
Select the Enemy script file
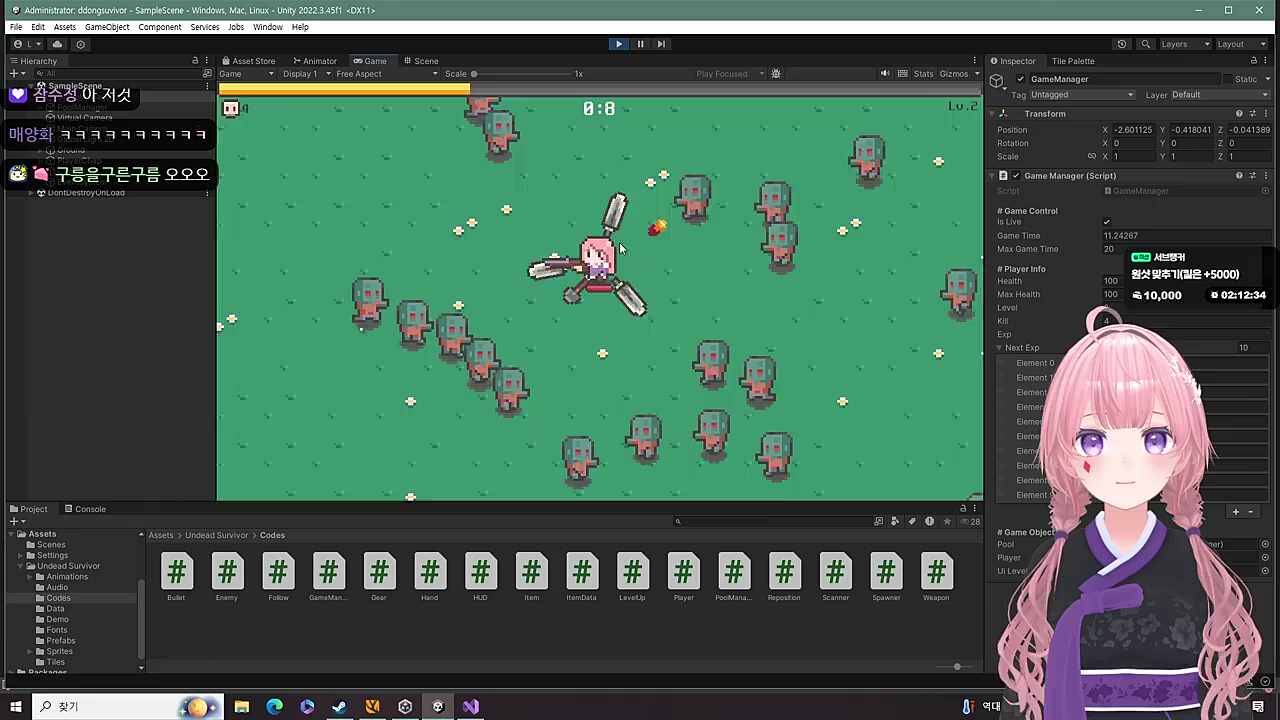(227, 578)
